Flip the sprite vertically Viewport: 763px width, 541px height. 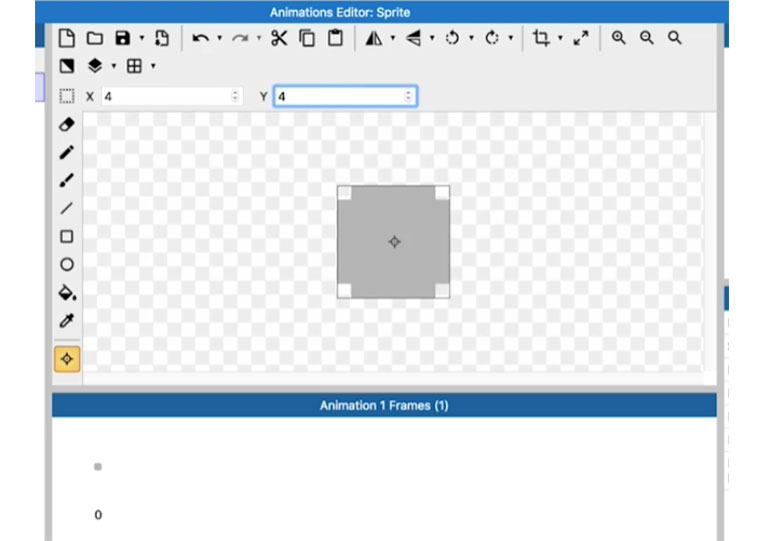[x=413, y=38]
